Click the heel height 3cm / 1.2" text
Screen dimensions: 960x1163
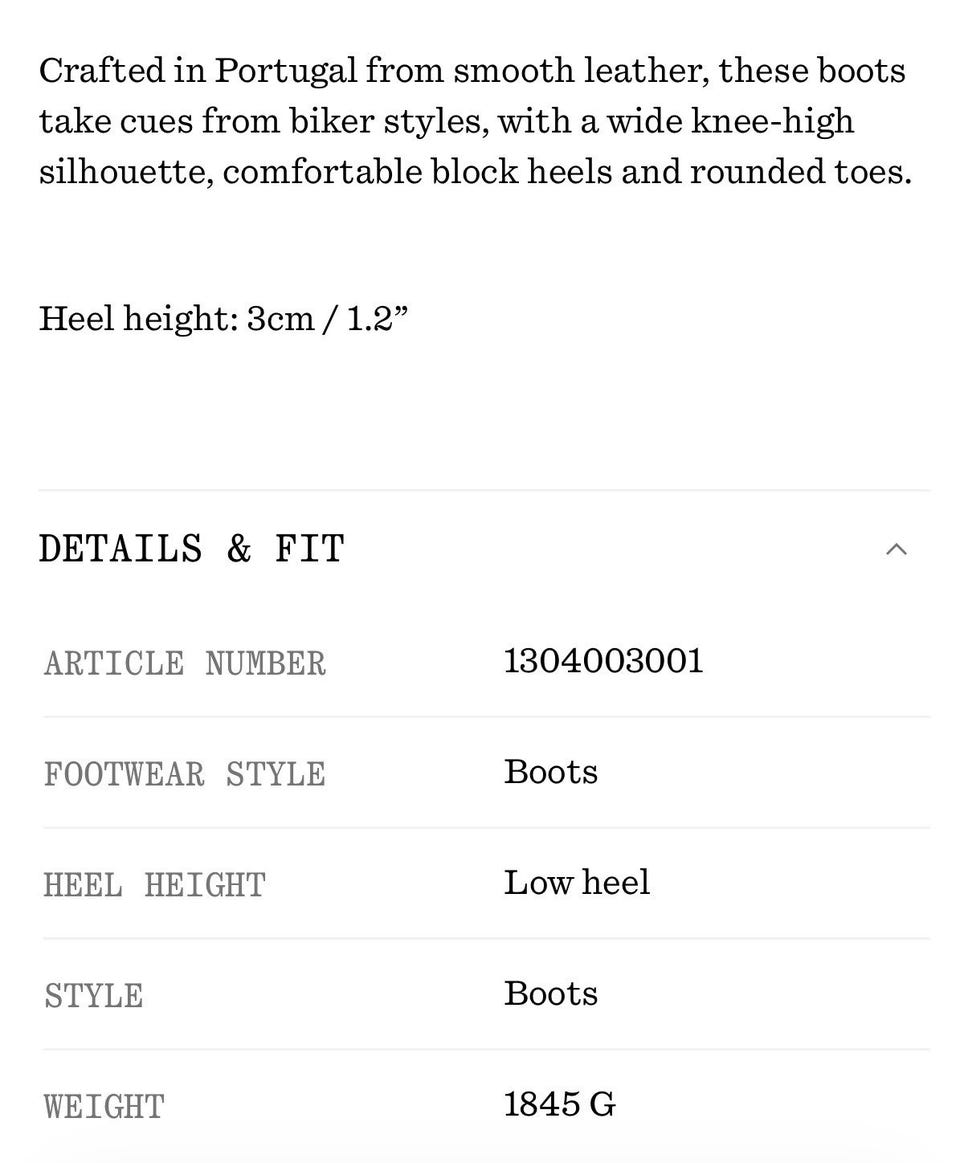(x=223, y=318)
